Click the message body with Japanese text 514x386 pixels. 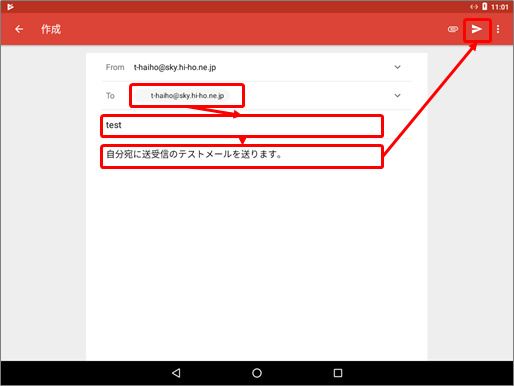pos(242,156)
